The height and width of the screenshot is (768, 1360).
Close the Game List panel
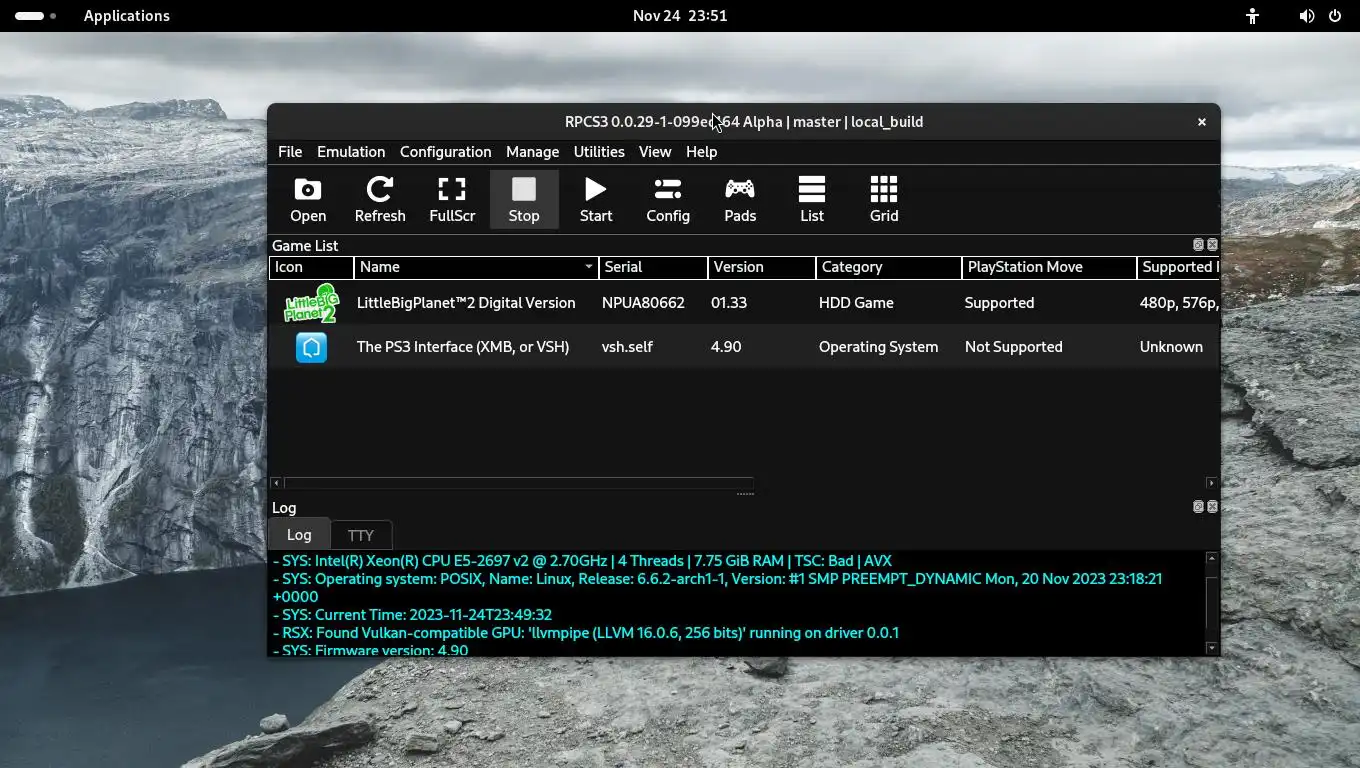1212,245
